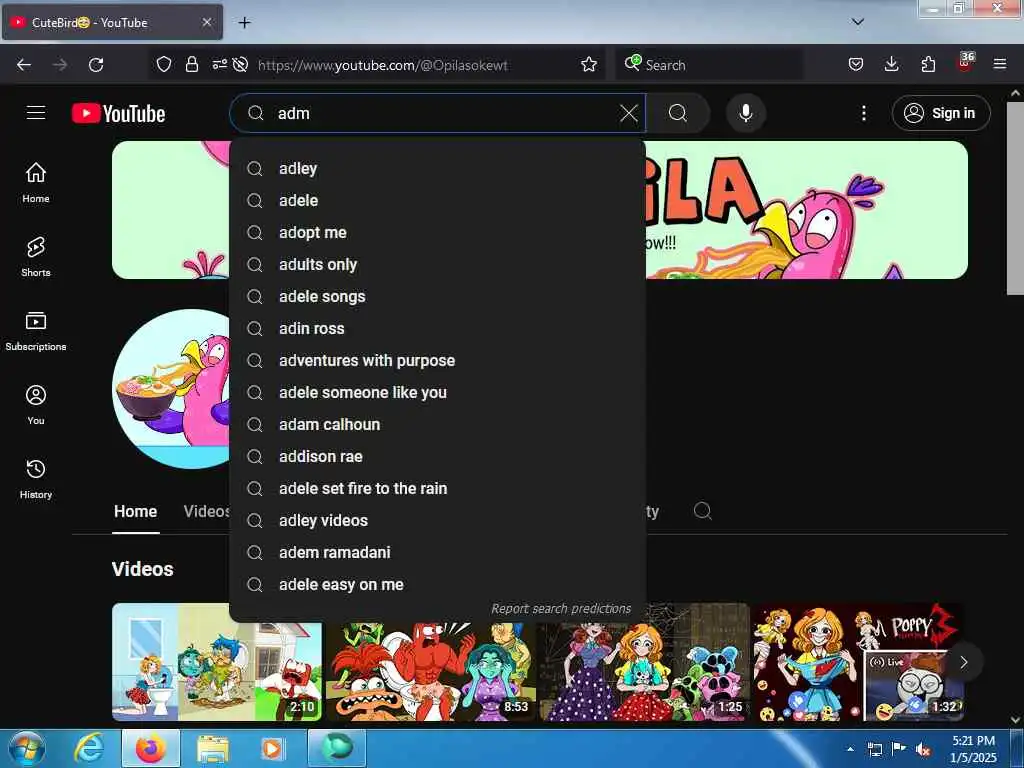1024x768 pixels.
Task: Clear the search box with the X icon
Action: pyautogui.click(x=628, y=113)
